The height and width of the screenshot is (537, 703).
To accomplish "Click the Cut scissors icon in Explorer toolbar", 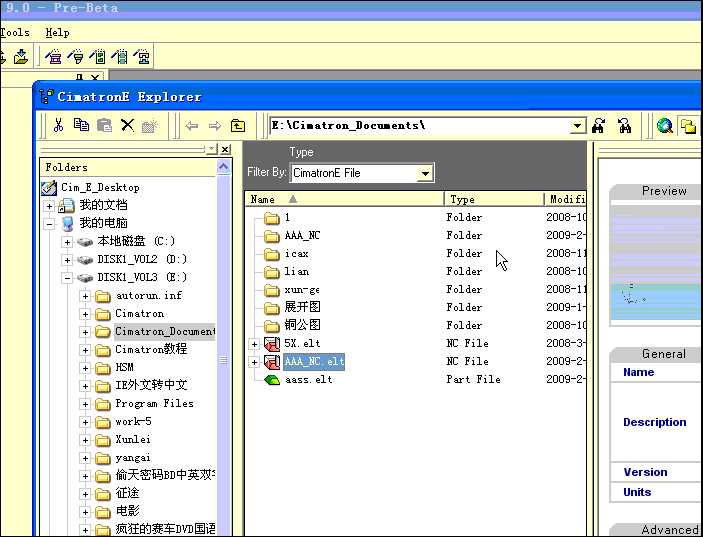I will (58, 126).
